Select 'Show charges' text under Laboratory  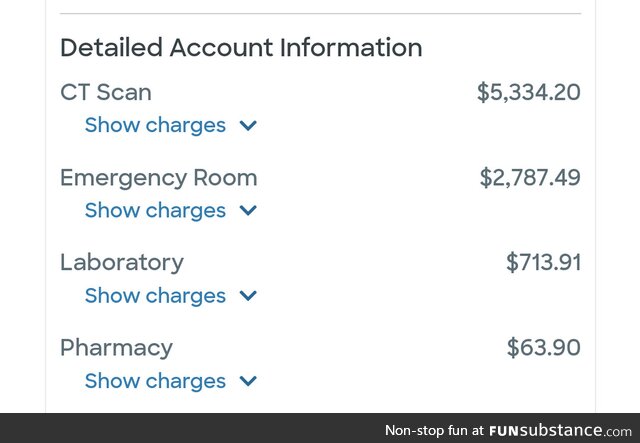155,295
